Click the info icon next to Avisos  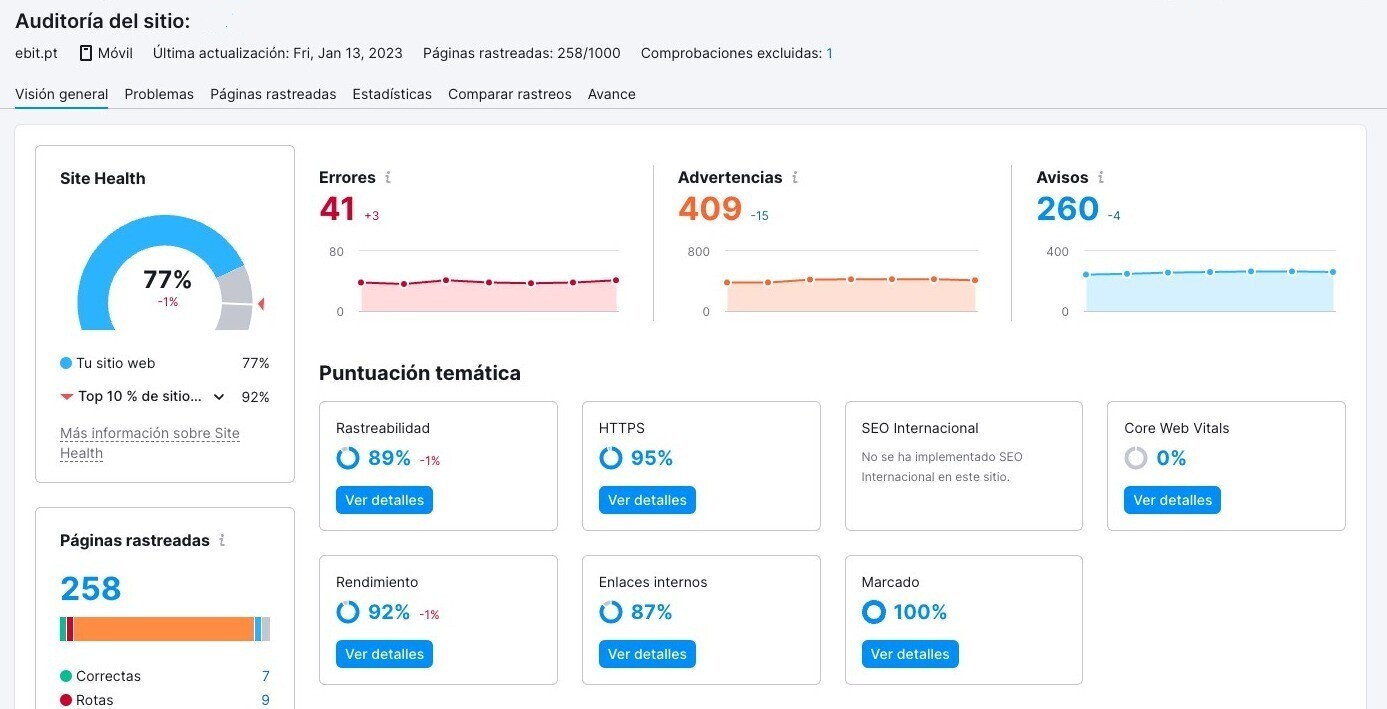[x=1099, y=177]
